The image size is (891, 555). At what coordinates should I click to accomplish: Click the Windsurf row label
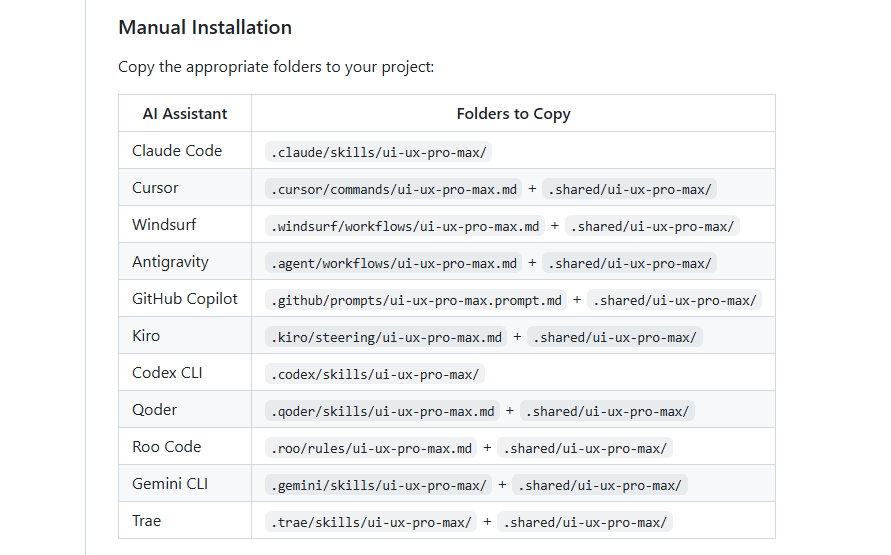click(162, 225)
